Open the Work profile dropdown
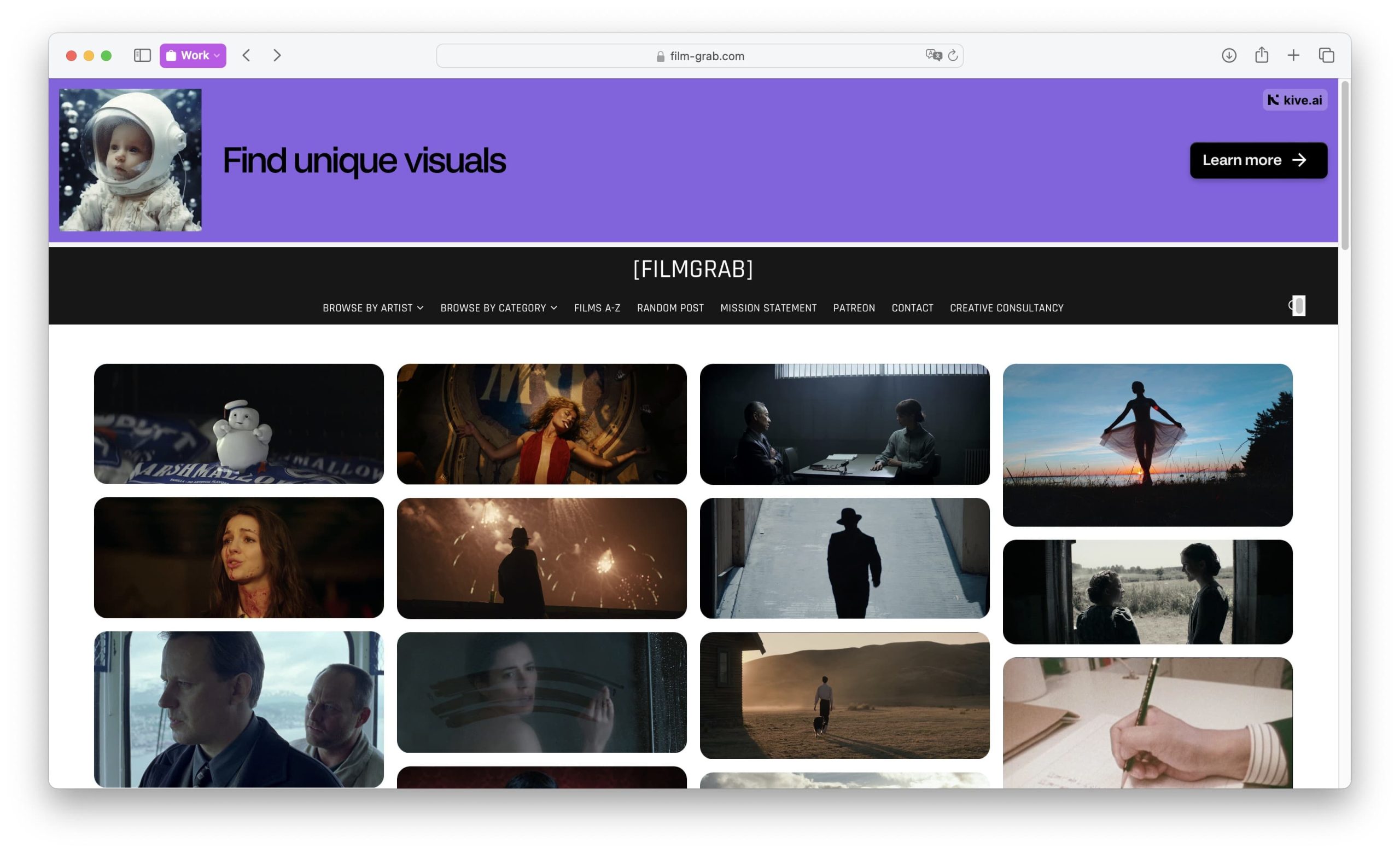This screenshot has height=853, width=1400. click(x=193, y=55)
